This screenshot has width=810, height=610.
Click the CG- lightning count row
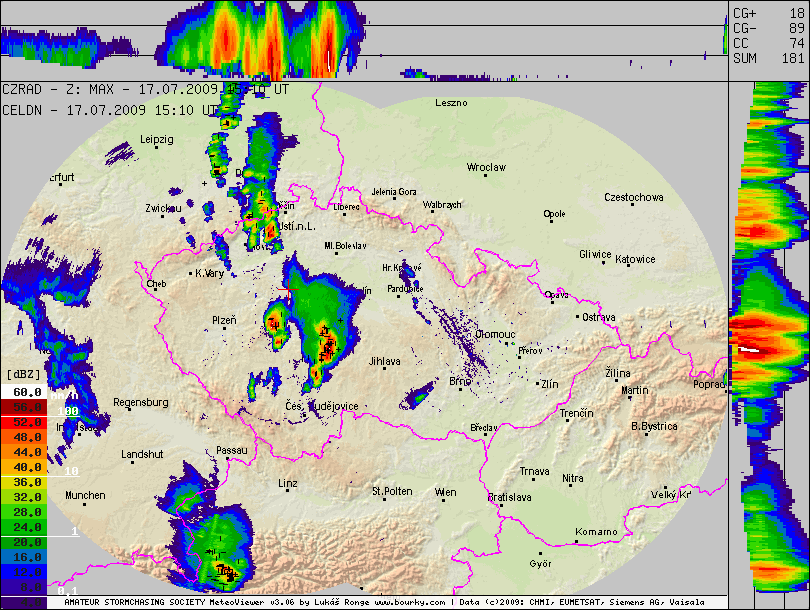767,28
